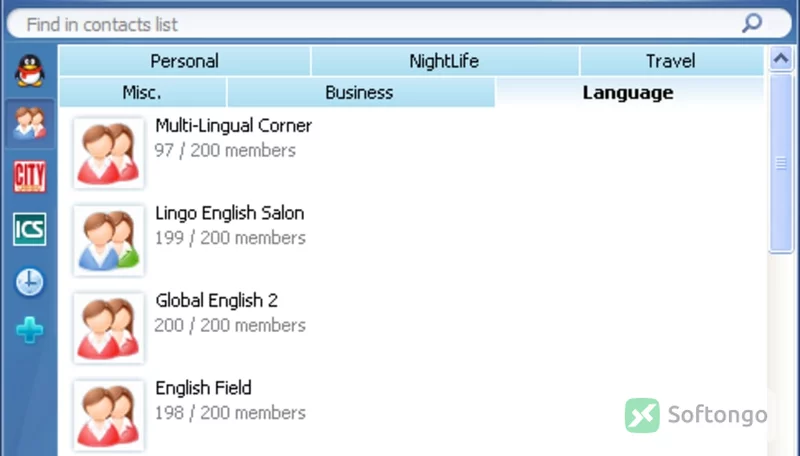Click the English Field group avatar
800x456 pixels.
pos(108,415)
